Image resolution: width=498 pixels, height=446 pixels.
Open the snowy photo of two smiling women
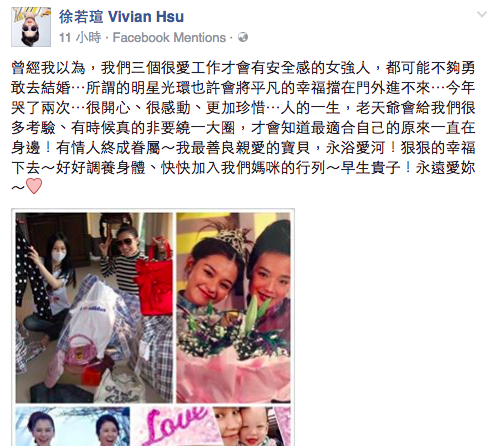73,426
